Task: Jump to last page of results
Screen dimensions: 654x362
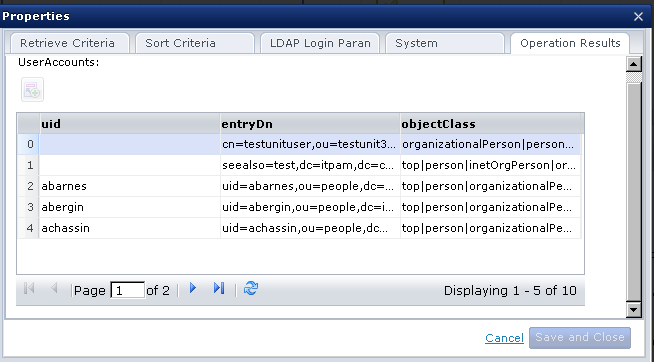Action: tap(219, 288)
